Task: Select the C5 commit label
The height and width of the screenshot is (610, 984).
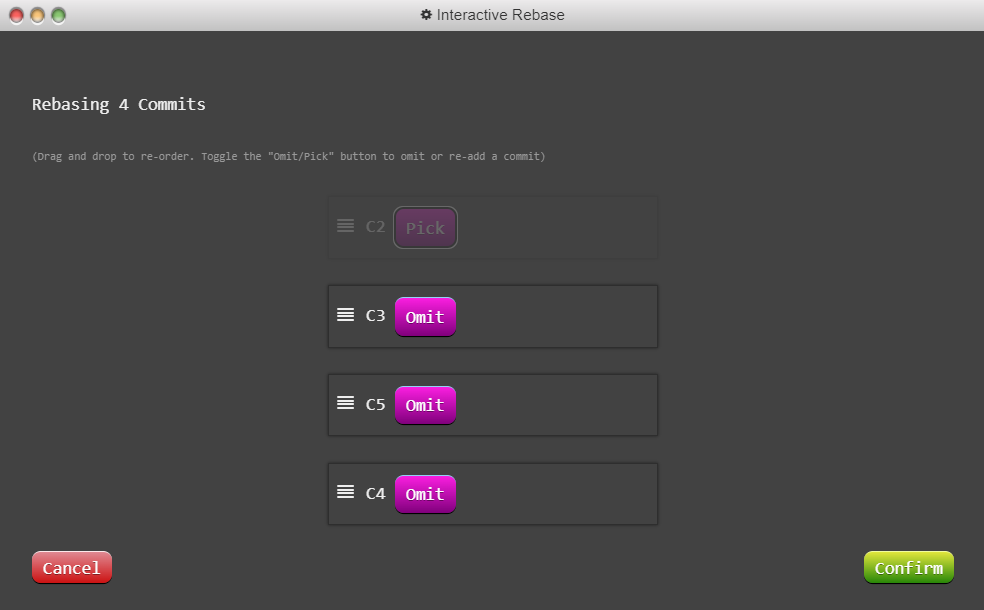Action: [375, 405]
